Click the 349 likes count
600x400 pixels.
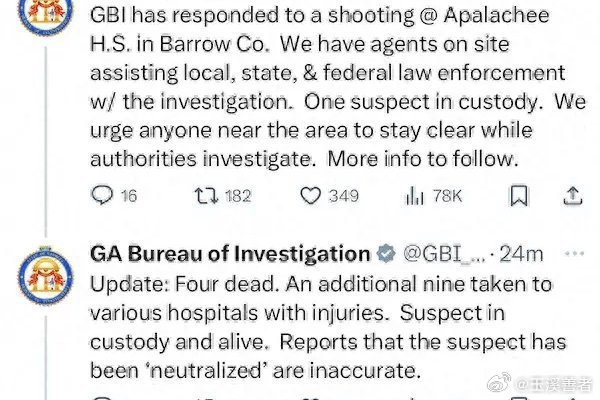[x=344, y=196]
